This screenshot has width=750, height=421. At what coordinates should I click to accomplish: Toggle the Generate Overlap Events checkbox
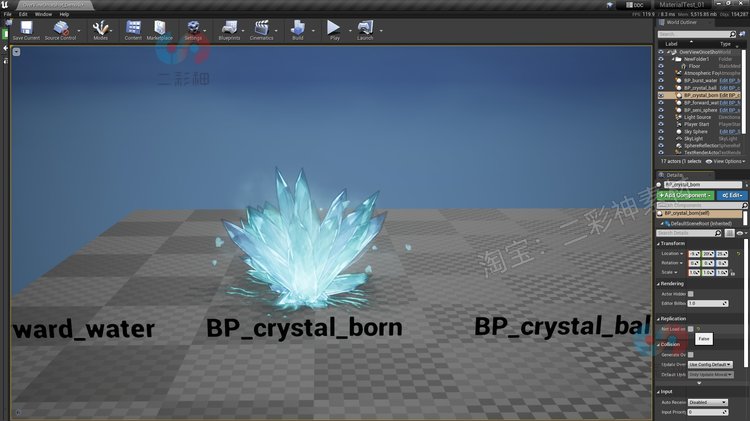pos(690,355)
